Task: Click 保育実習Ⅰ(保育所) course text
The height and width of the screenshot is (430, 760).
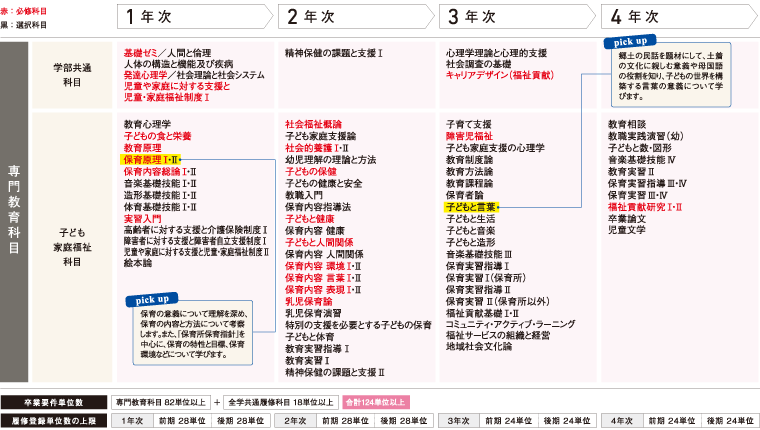Action: coord(486,278)
